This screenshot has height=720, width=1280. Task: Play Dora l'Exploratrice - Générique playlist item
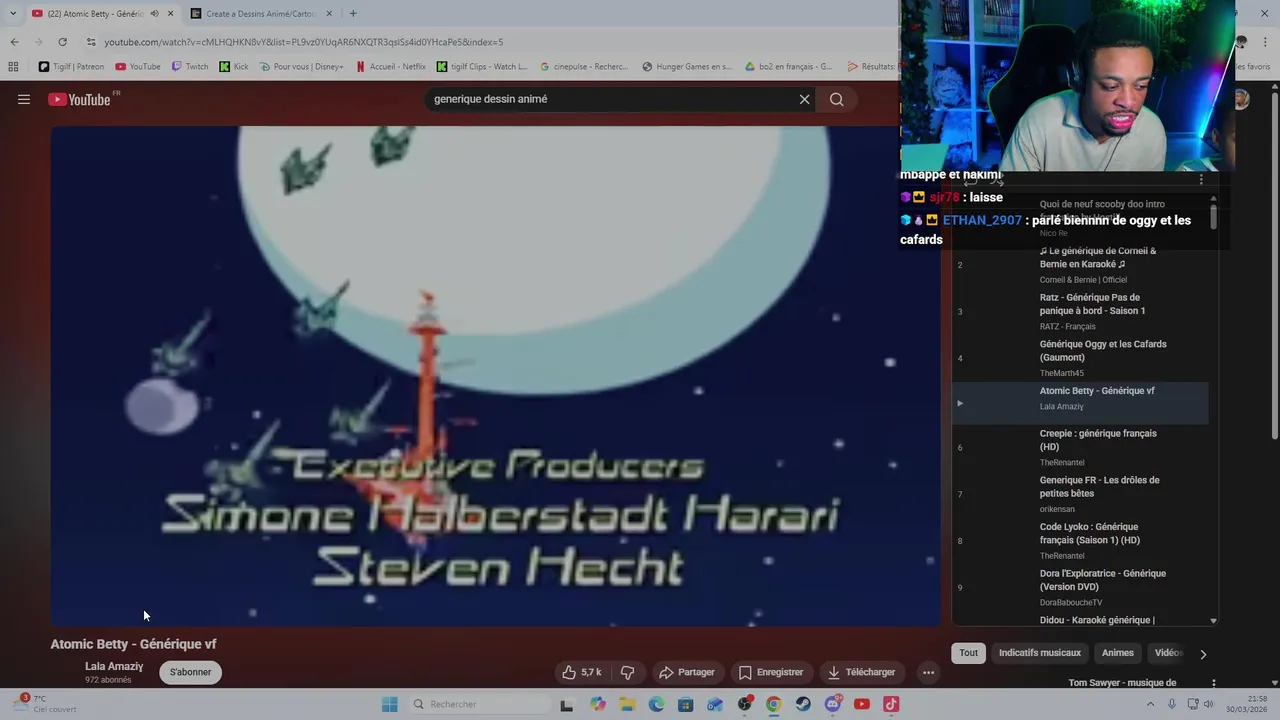tap(1080, 588)
